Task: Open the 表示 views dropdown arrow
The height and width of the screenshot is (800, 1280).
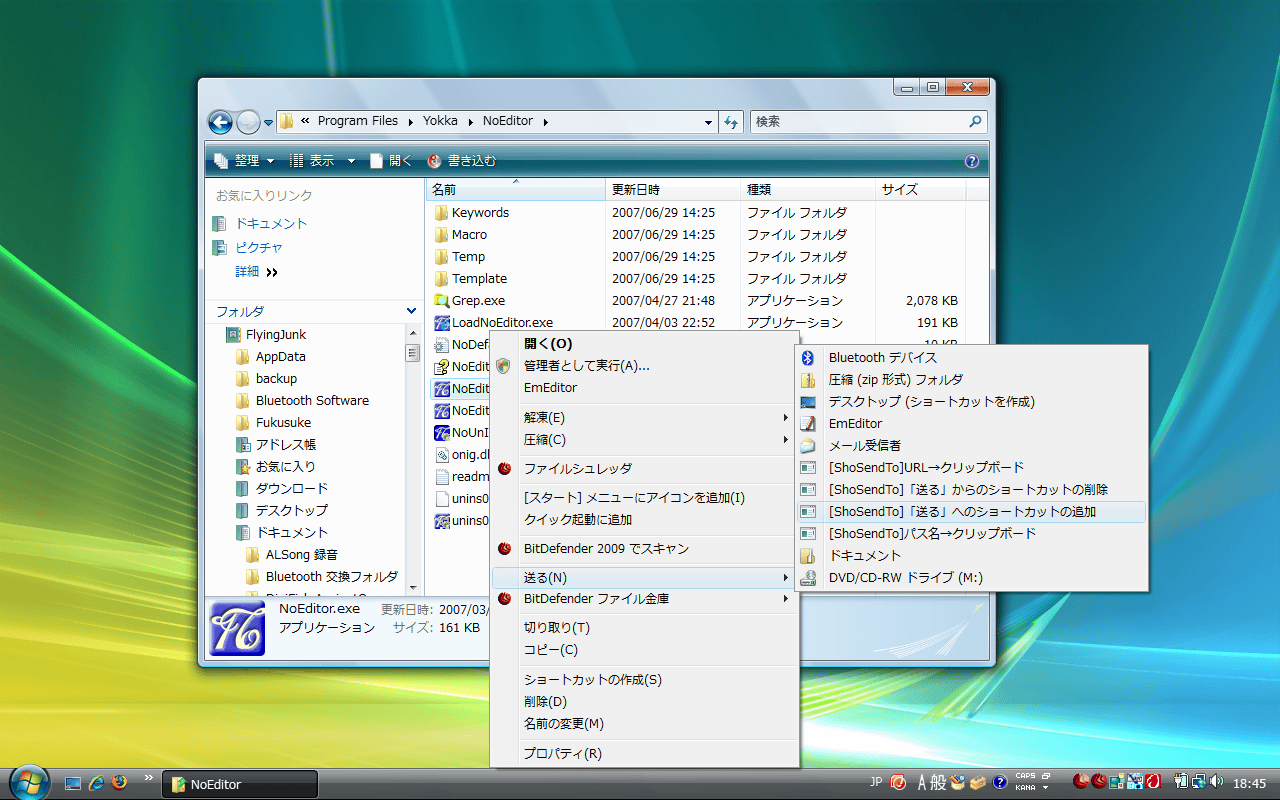Action: click(x=351, y=161)
